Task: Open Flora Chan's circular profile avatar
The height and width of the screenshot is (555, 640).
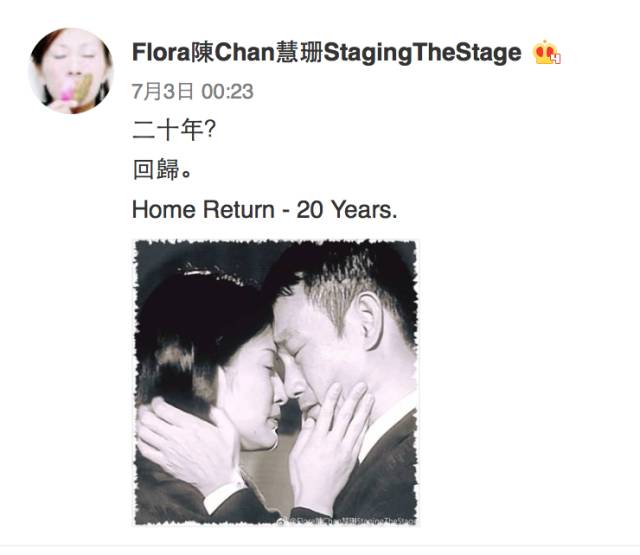Action: (71, 71)
